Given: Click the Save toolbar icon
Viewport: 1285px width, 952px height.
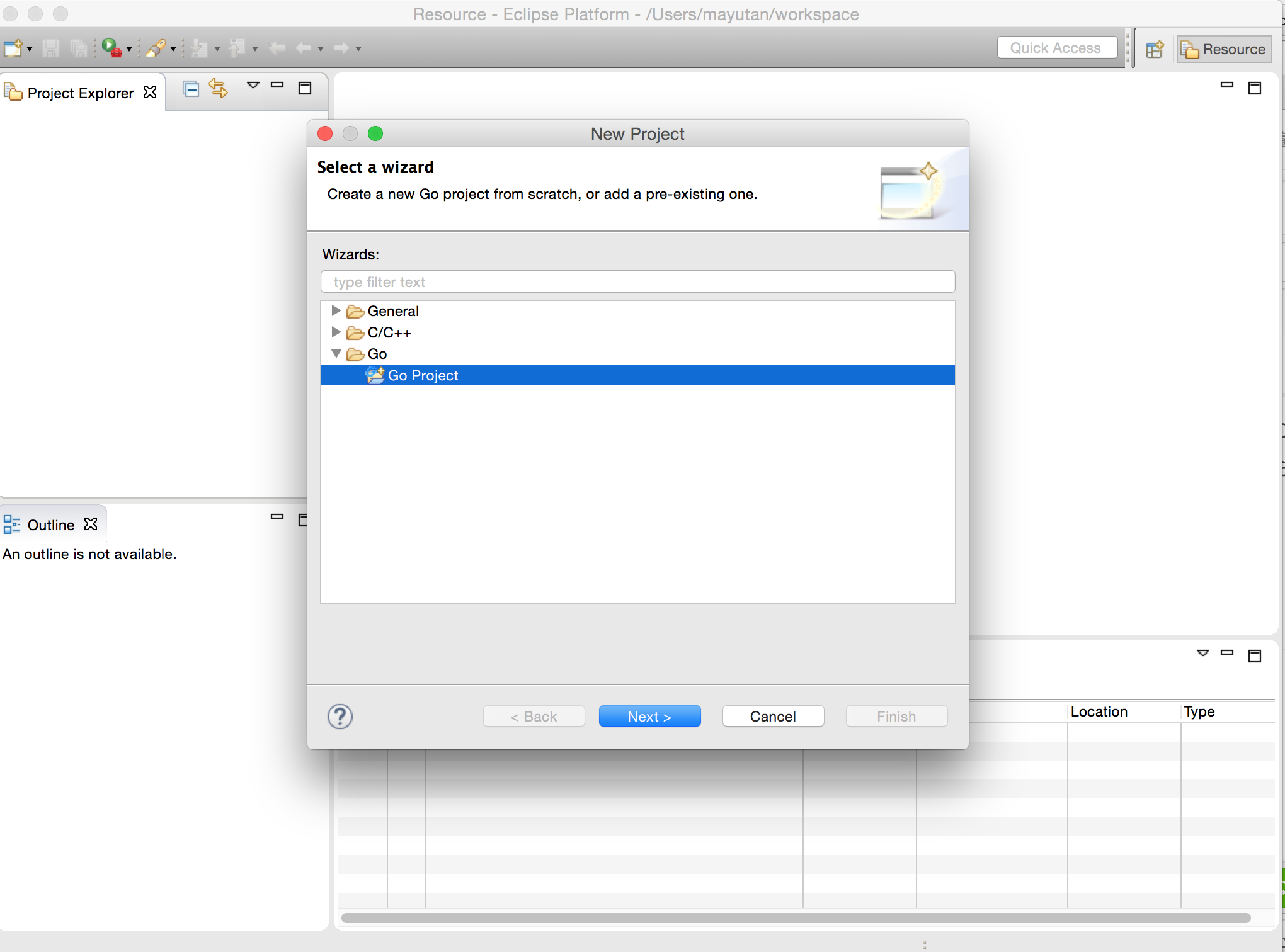Looking at the screenshot, I should click(x=51, y=48).
